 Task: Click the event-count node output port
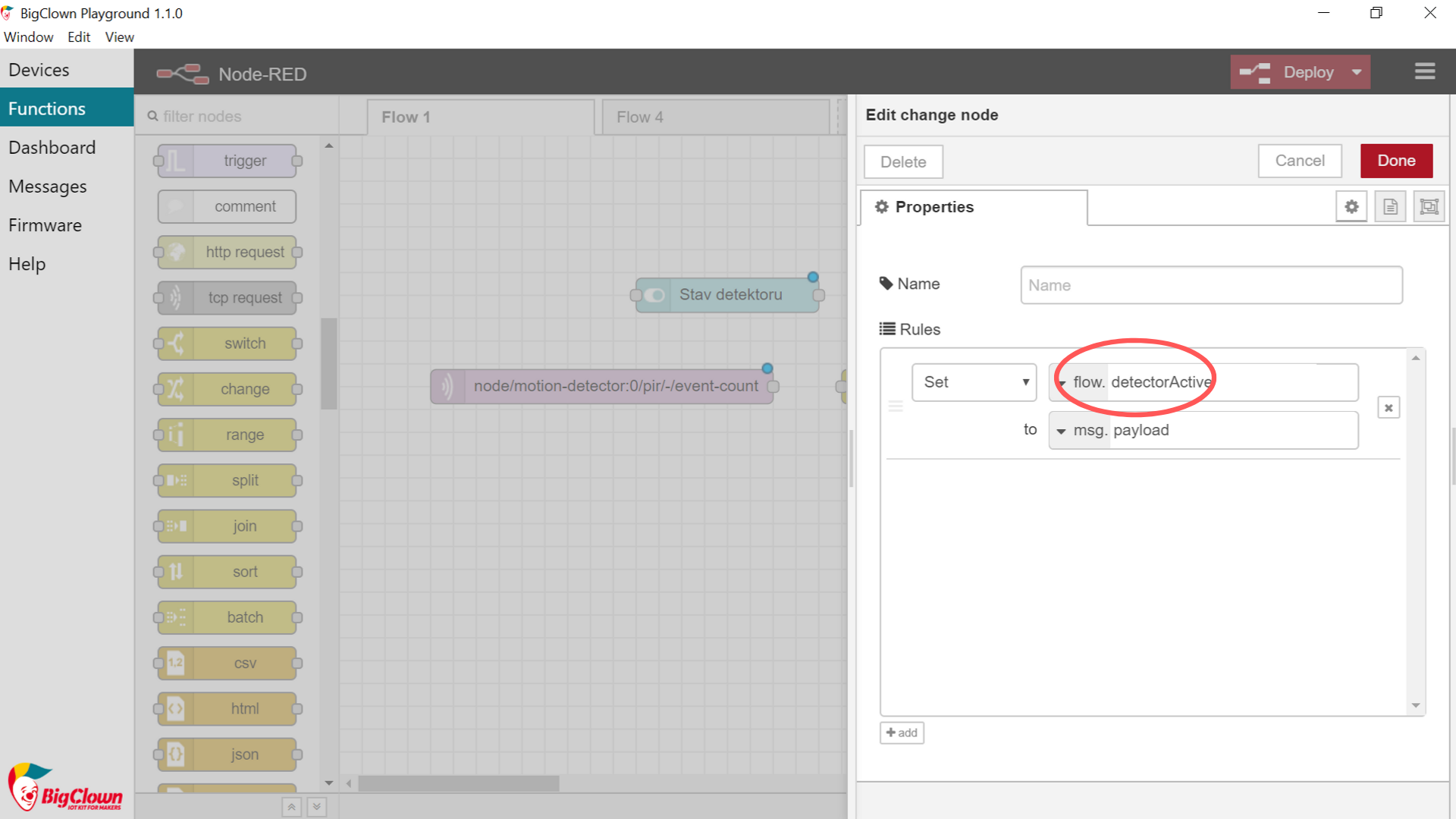773,387
